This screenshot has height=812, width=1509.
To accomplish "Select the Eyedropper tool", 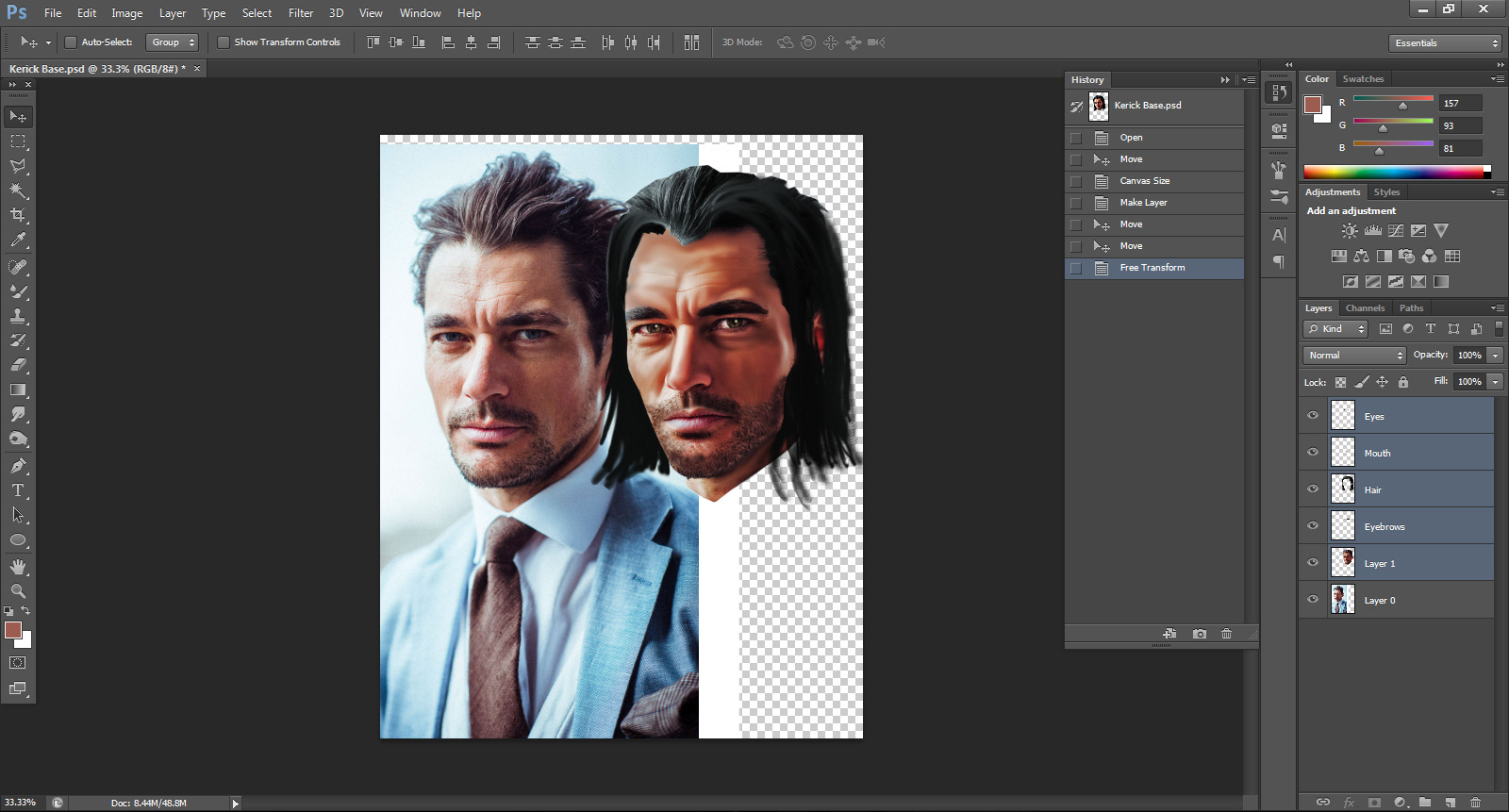I will pos(18,240).
